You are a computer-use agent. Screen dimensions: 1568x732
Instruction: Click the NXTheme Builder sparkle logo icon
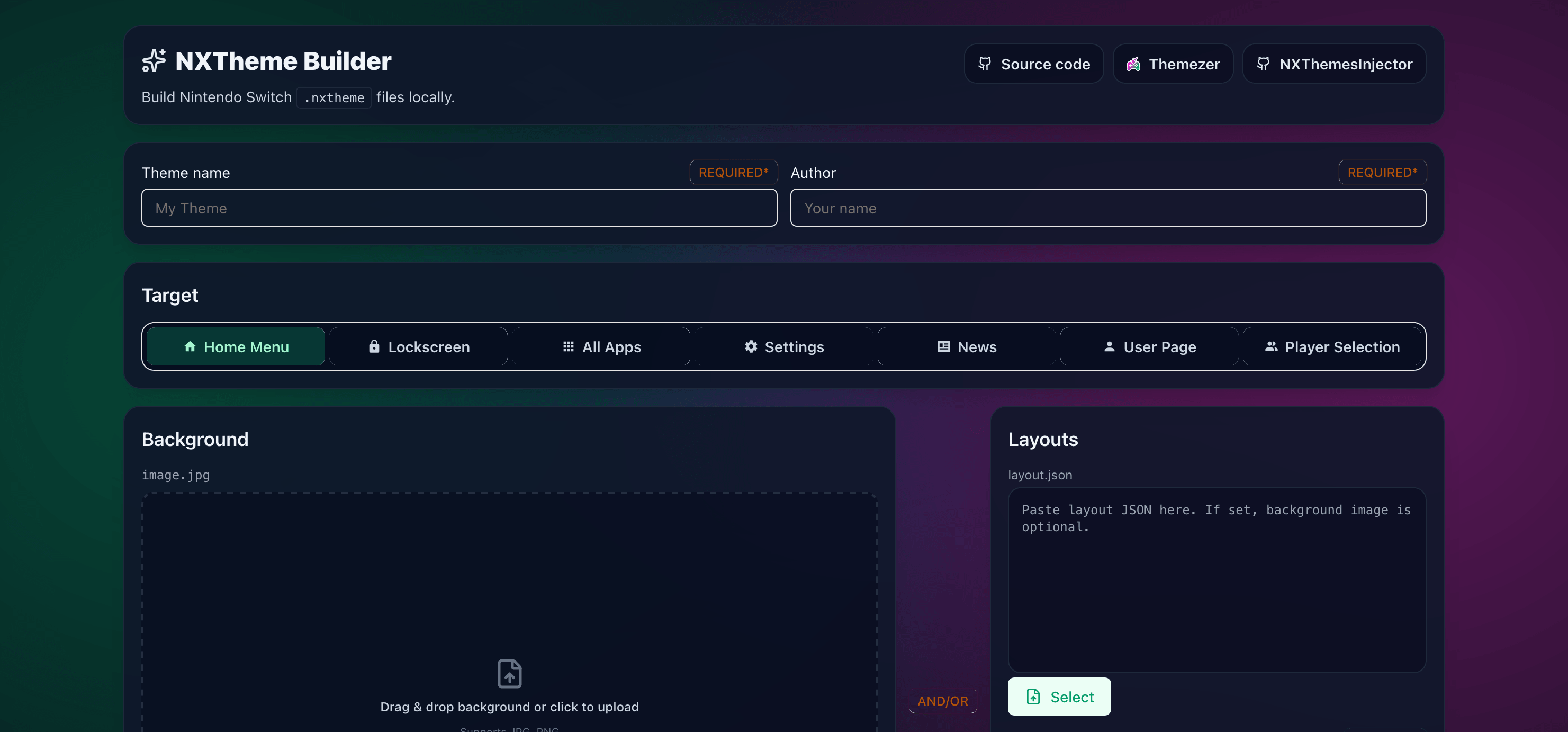[x=154, y=61]
